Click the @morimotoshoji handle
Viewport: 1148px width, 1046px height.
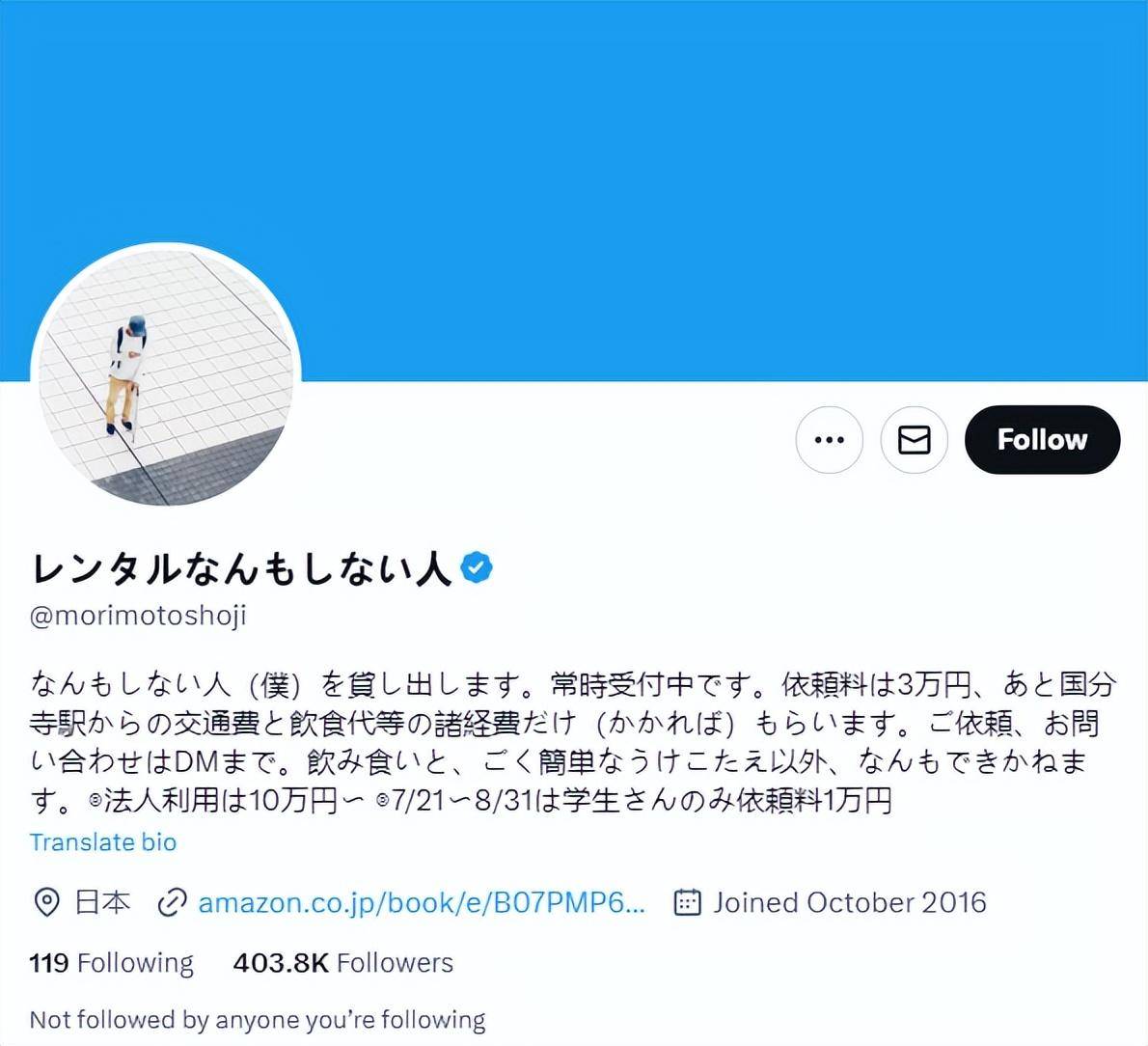[x=138, y=616]
